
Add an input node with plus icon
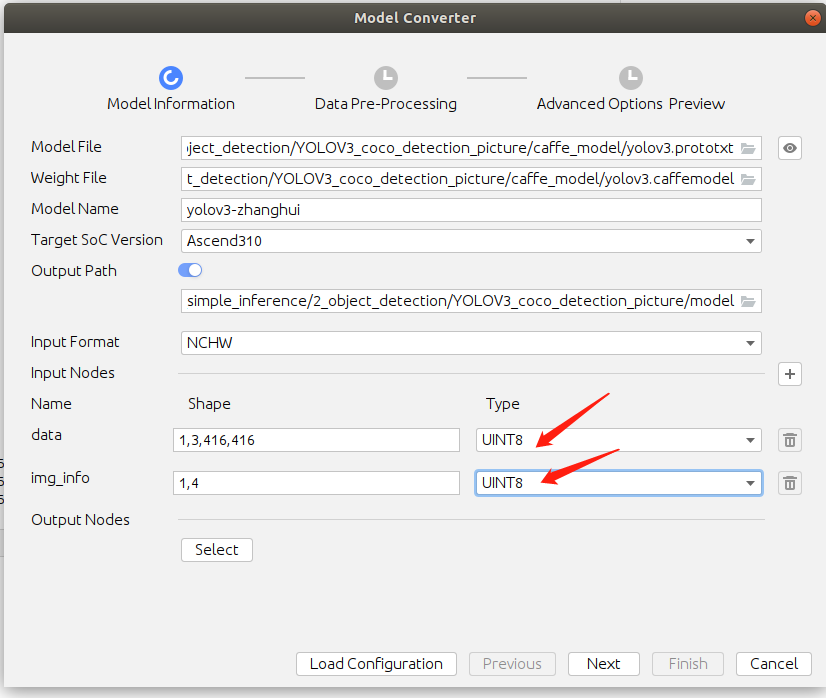coord(790,374)
